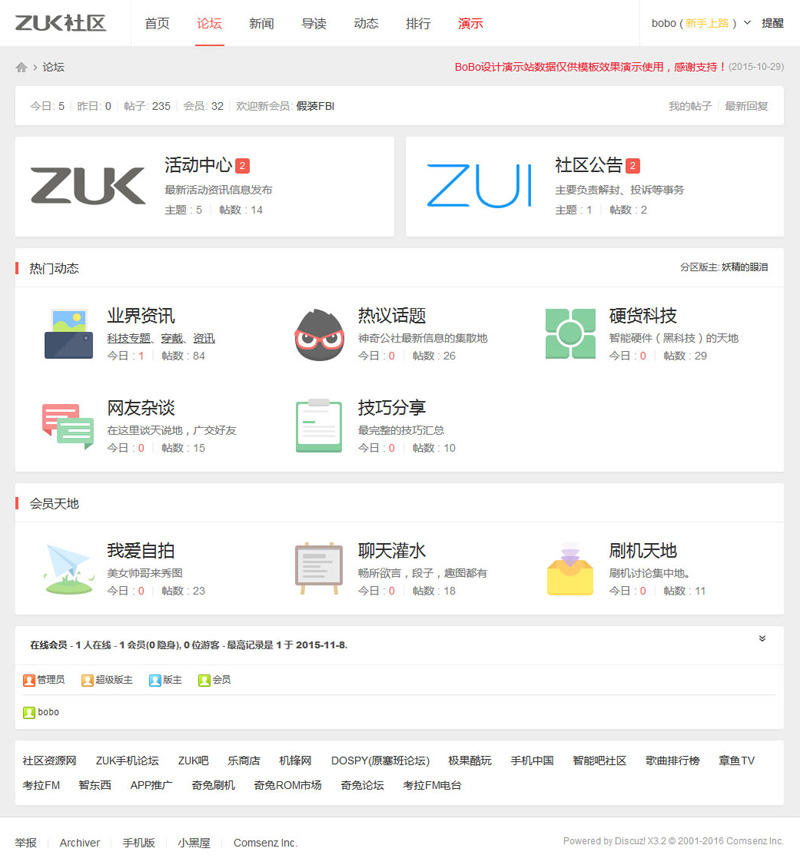Image resolution: width=800 pixels, height=865 pixels.
Task: Open moderator 妖精的眼泪 profile
Action: (x=745, y=267)
